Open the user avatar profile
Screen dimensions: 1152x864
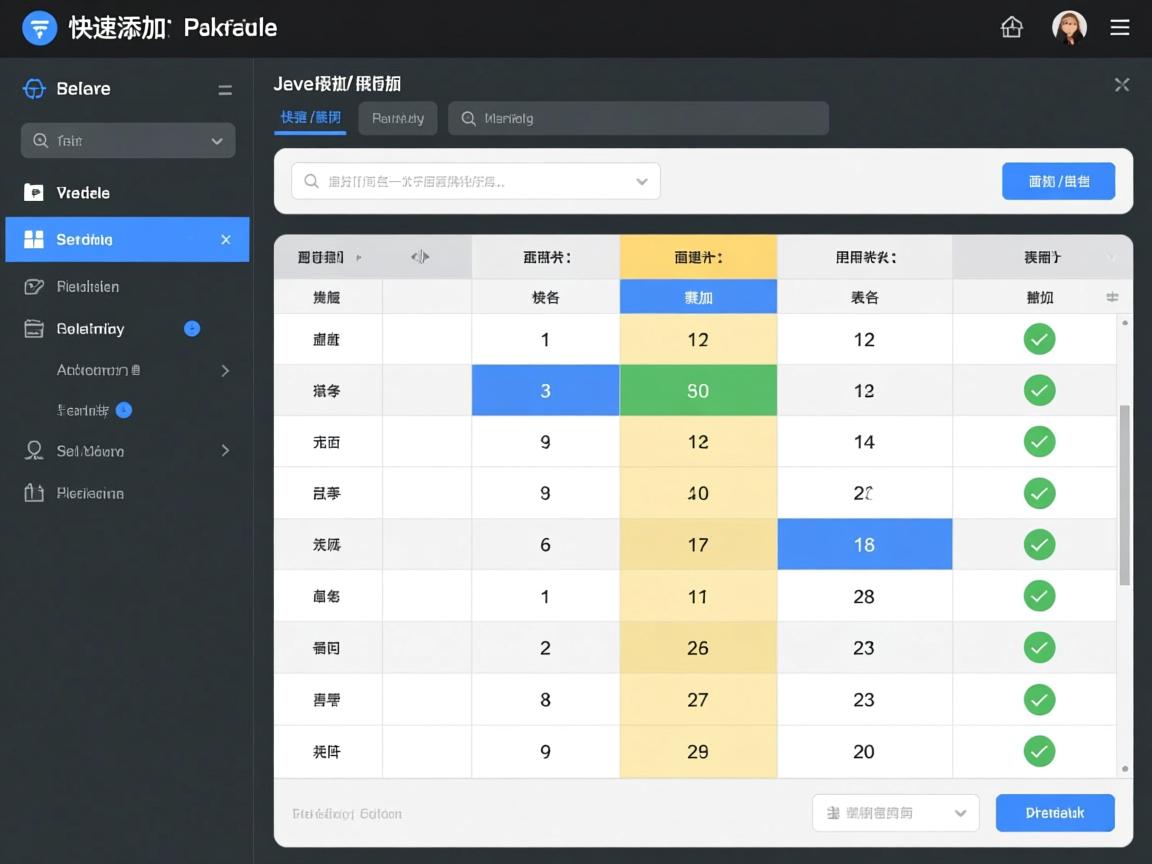tap(1069, 28)
